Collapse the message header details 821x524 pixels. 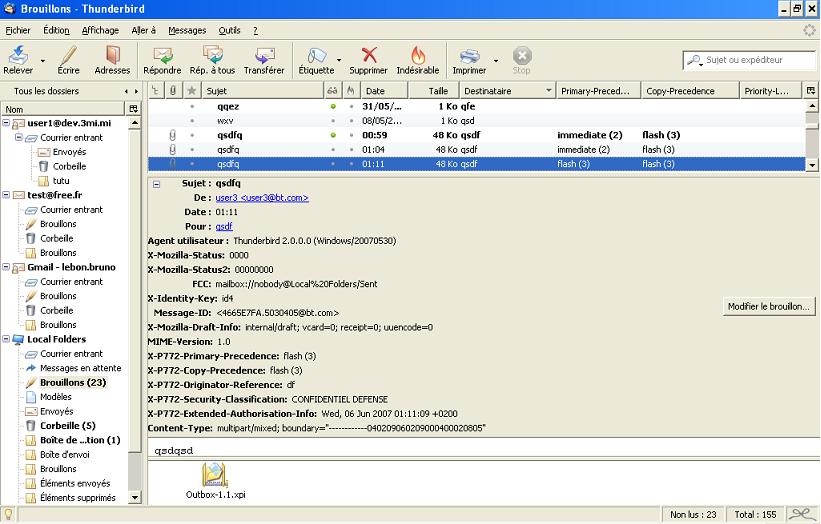point(156,184)
